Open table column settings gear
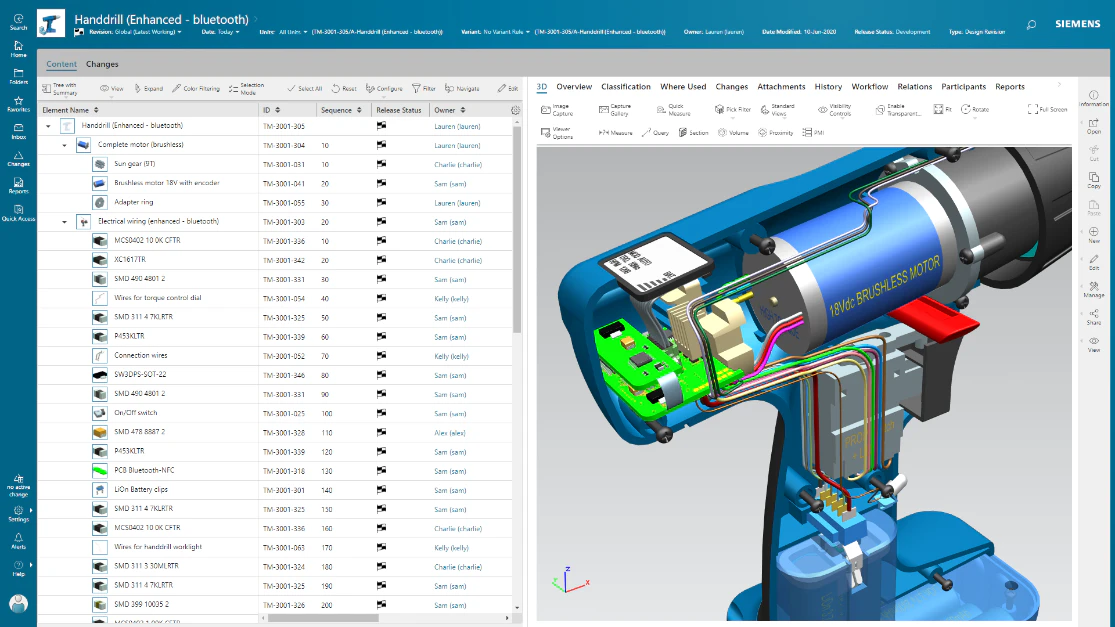The height and width of the screenshot is (627, 1115). [x=516, y=110]
